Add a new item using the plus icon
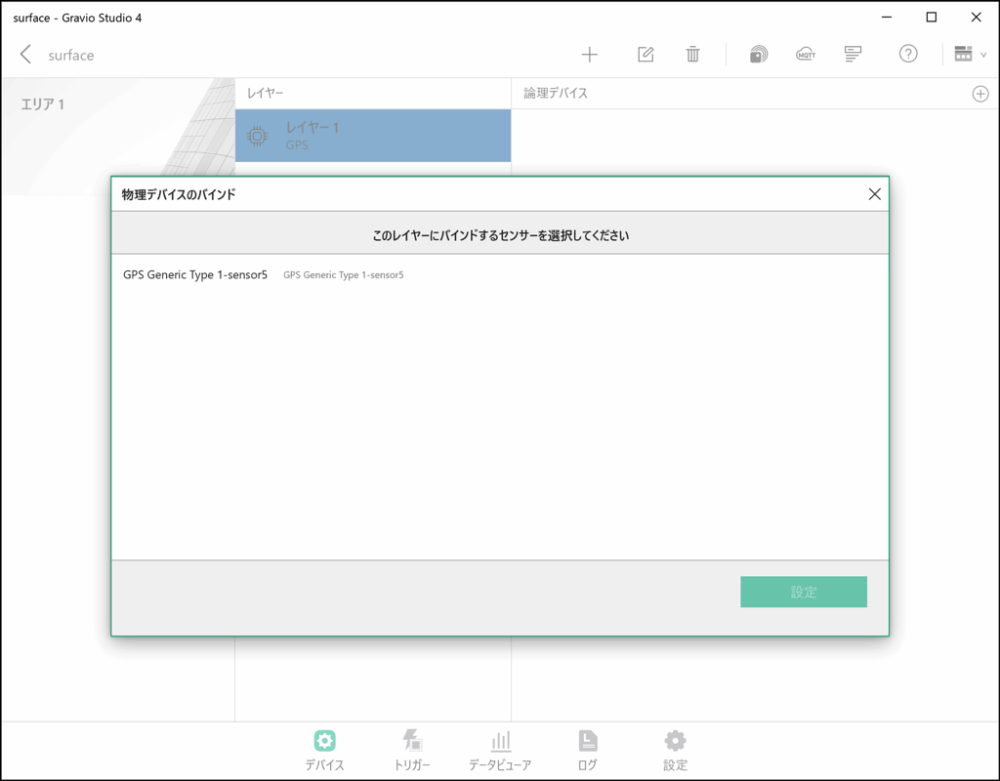The image size is (1000, 781). pyautogui.click(x=590, y=54)
